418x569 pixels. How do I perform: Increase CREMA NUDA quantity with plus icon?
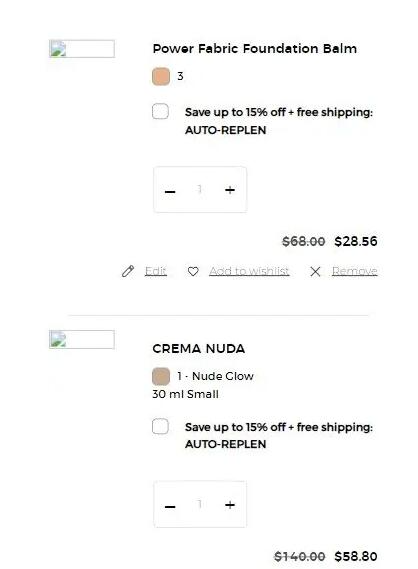pyautogui.click(x=230, y=505)
